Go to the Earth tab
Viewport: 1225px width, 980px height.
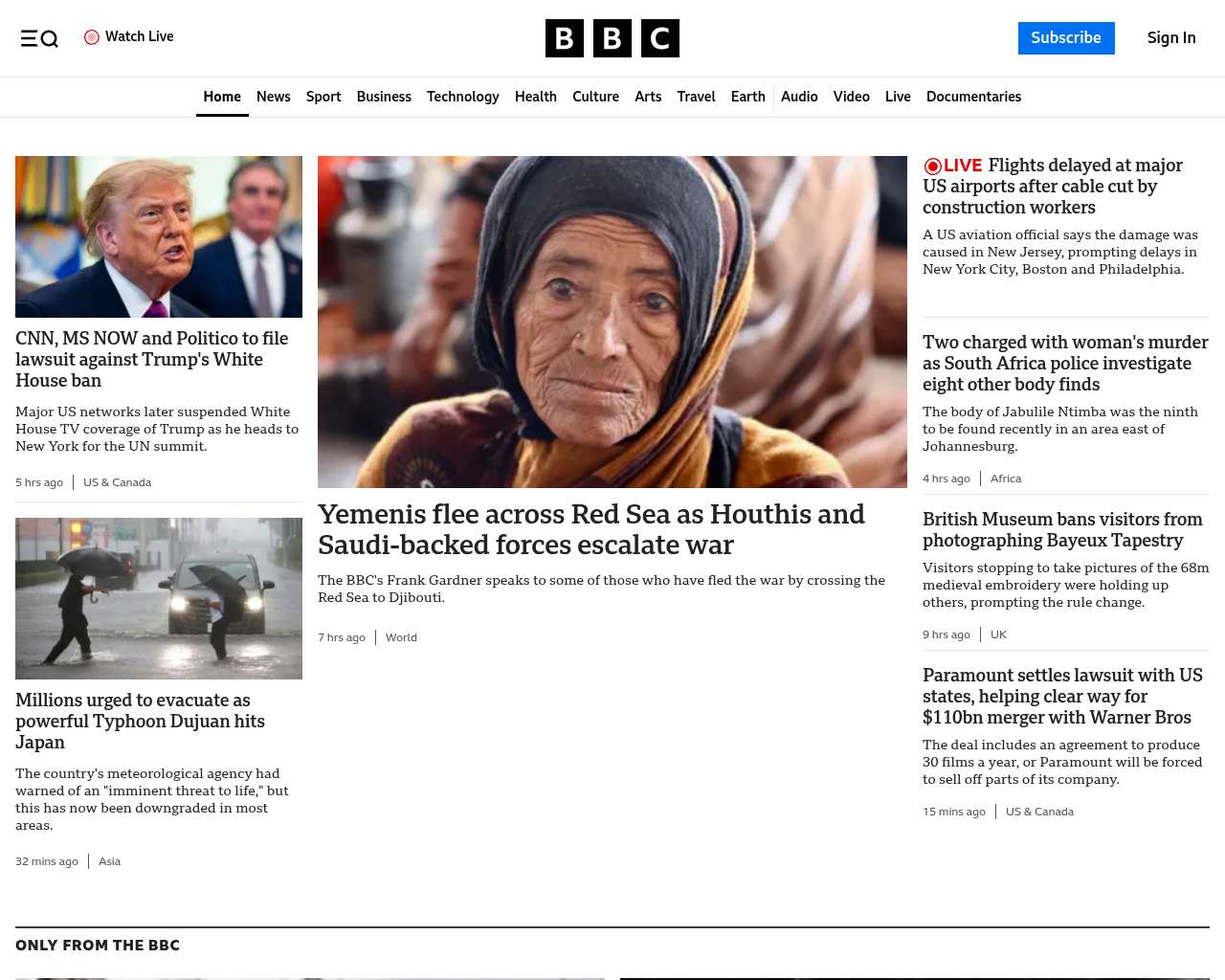pyautogui.click(x=747, y=97)
